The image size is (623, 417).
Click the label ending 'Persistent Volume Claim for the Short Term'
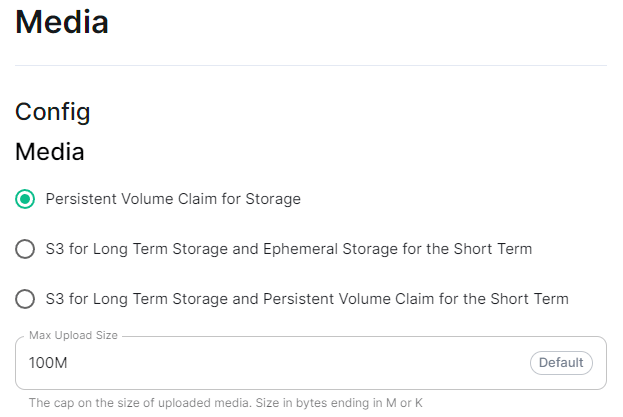(307, 299)
